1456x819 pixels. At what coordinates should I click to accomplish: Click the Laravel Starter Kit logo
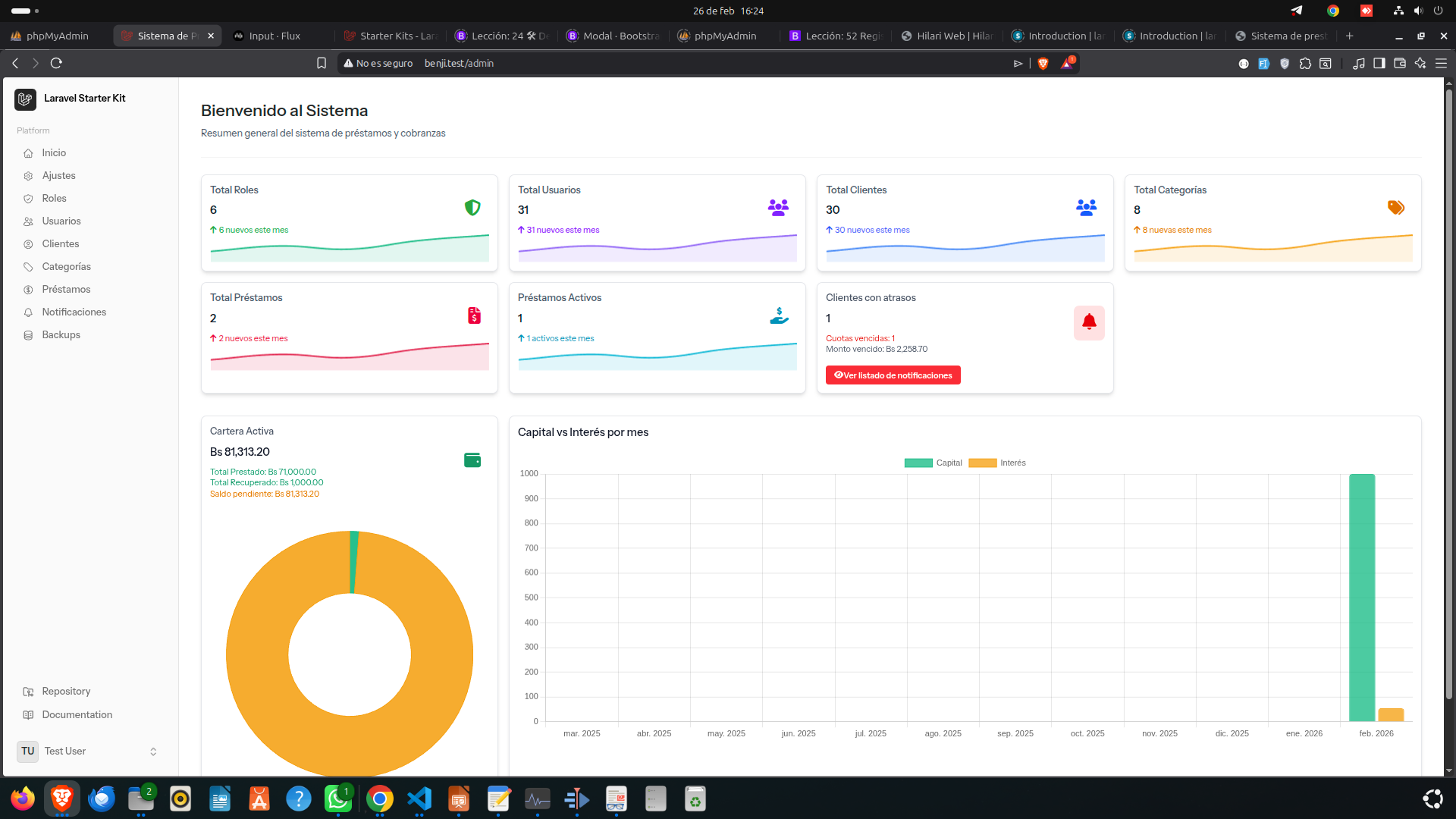coord(25,99)
